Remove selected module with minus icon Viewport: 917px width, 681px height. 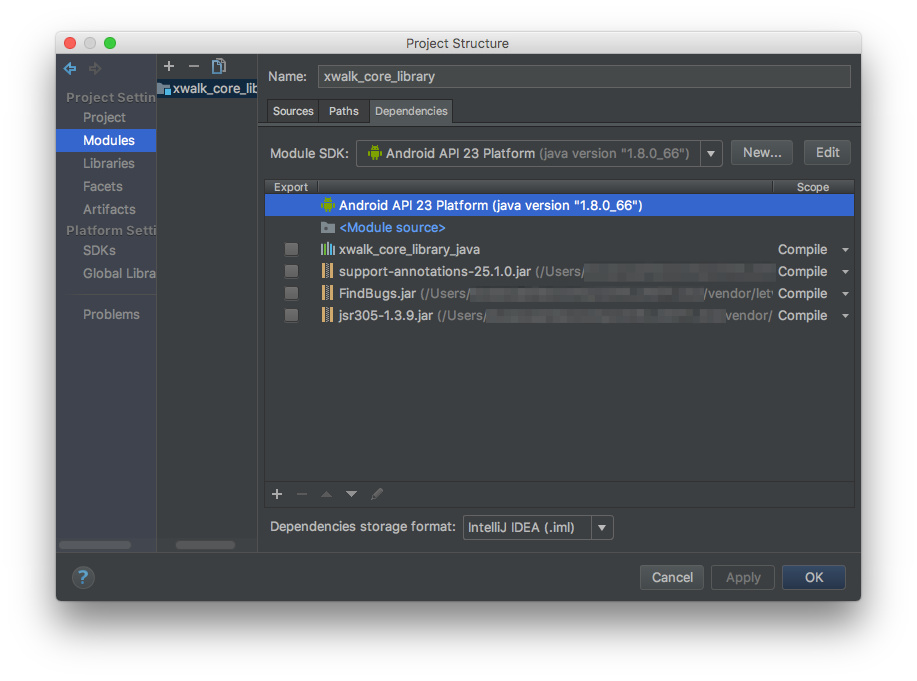[194, 66]
